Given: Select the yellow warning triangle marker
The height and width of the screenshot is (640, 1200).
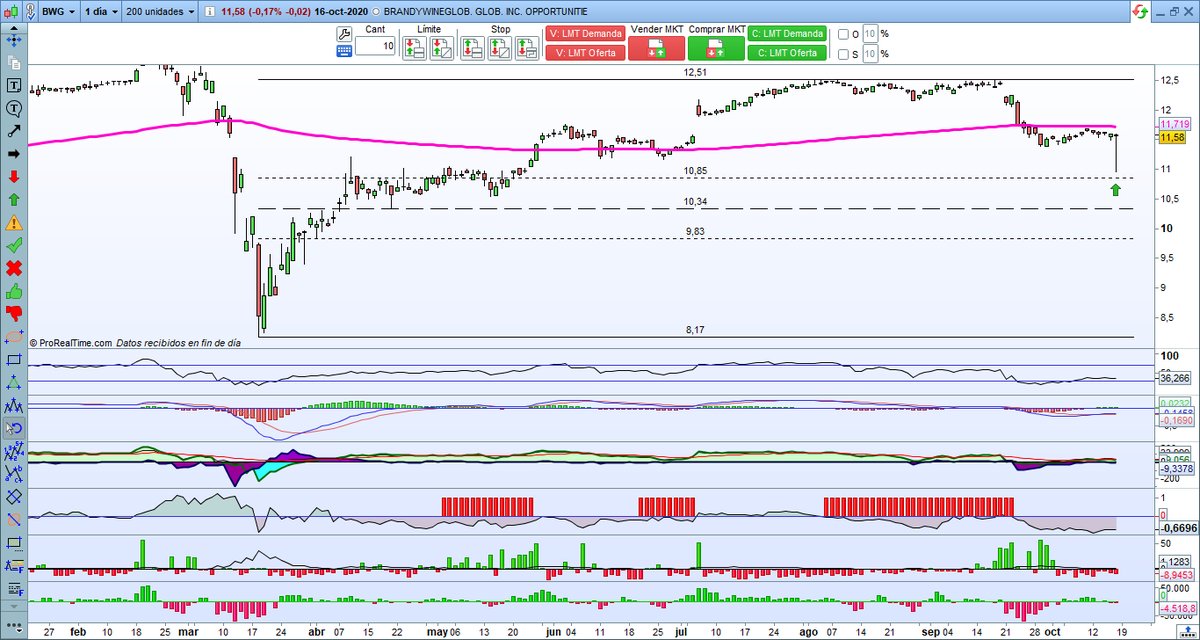Looking at the screenshot, I should tap(14, 222).
